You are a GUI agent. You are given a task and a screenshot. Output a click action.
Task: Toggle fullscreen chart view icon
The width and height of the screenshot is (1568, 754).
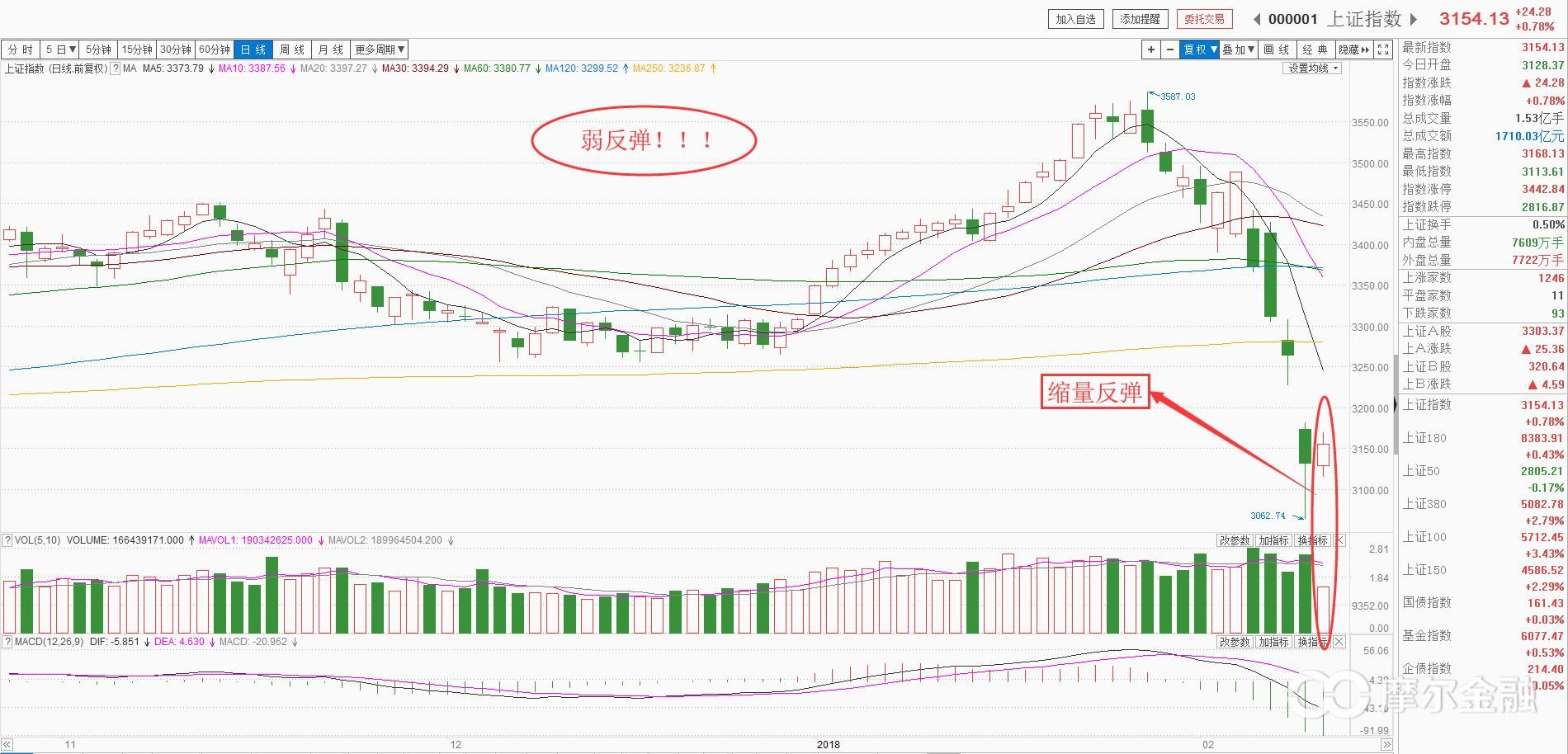pyautogui.click(x=1384, y=49)
